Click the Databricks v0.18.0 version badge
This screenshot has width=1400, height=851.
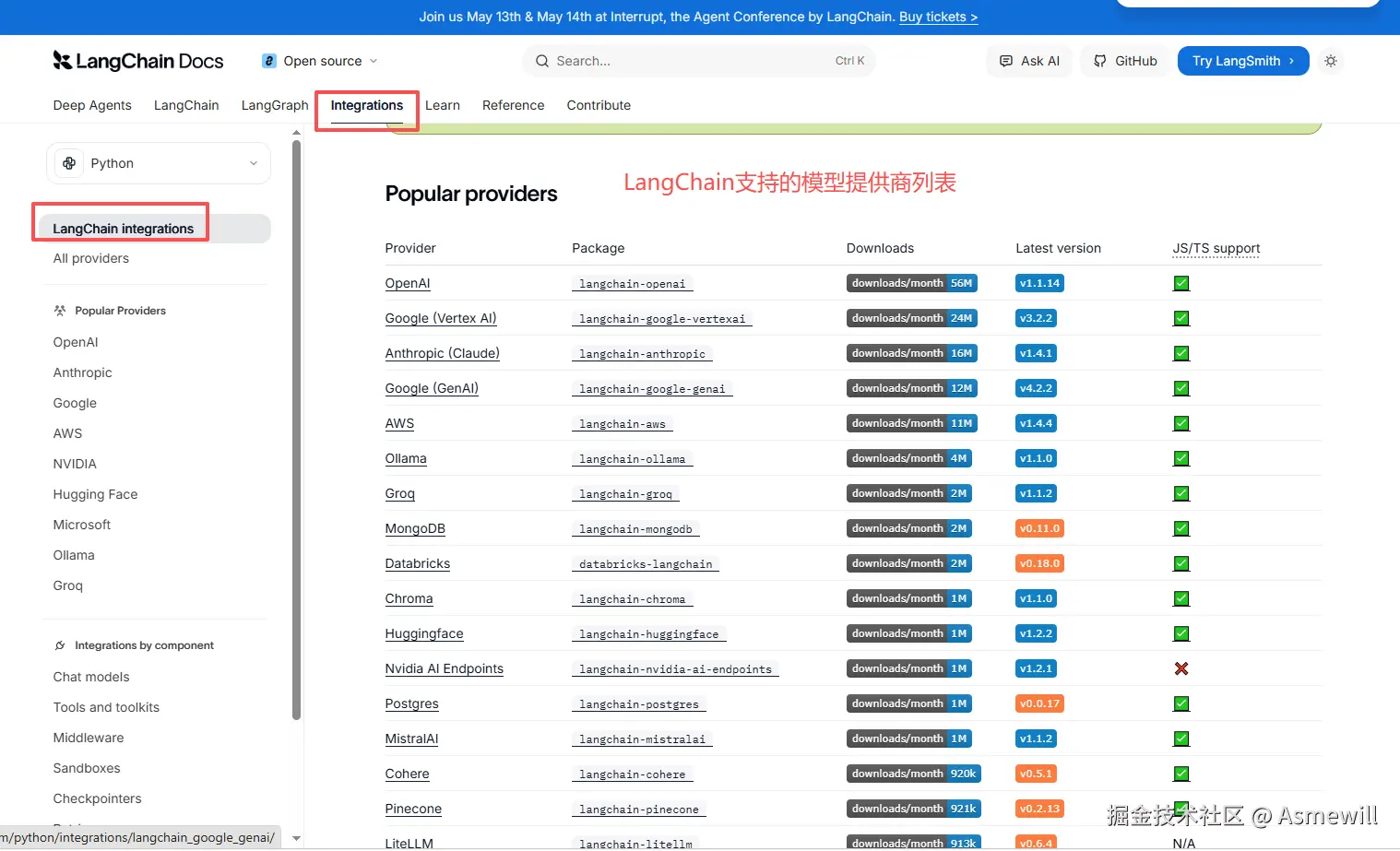pos(1040,563)
